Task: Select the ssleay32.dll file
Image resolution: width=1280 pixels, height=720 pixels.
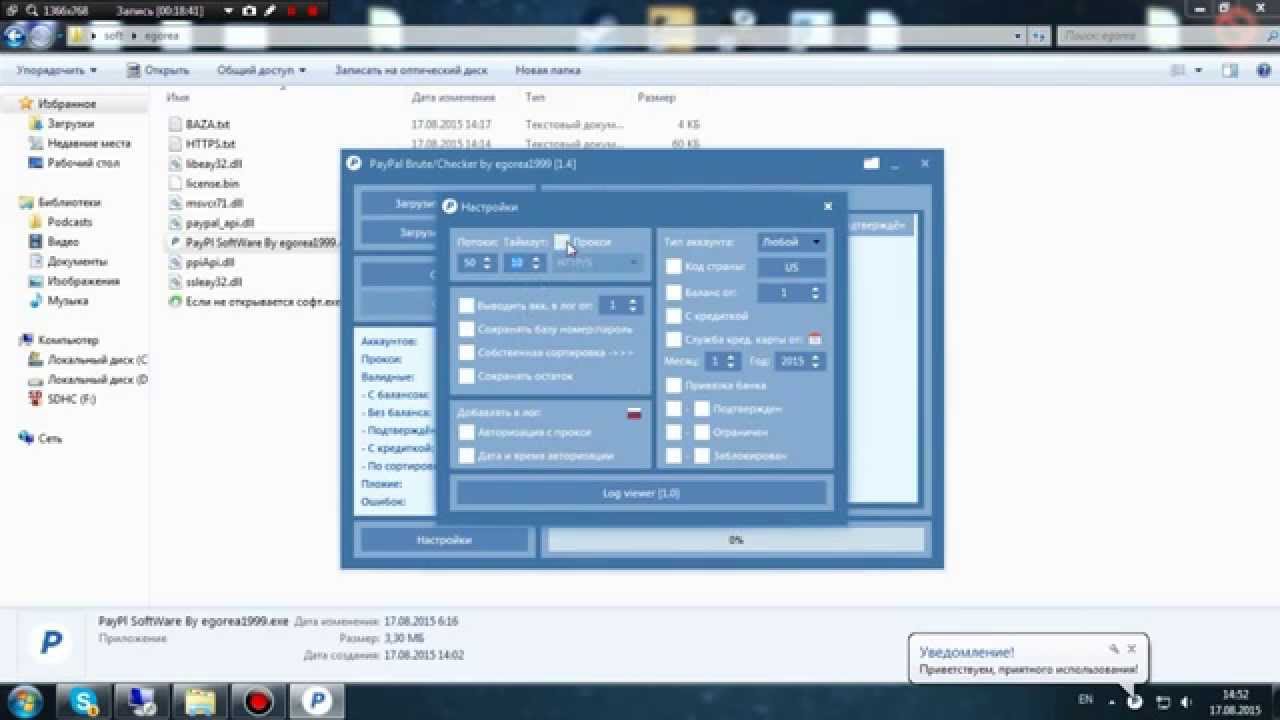Action: 214,282
